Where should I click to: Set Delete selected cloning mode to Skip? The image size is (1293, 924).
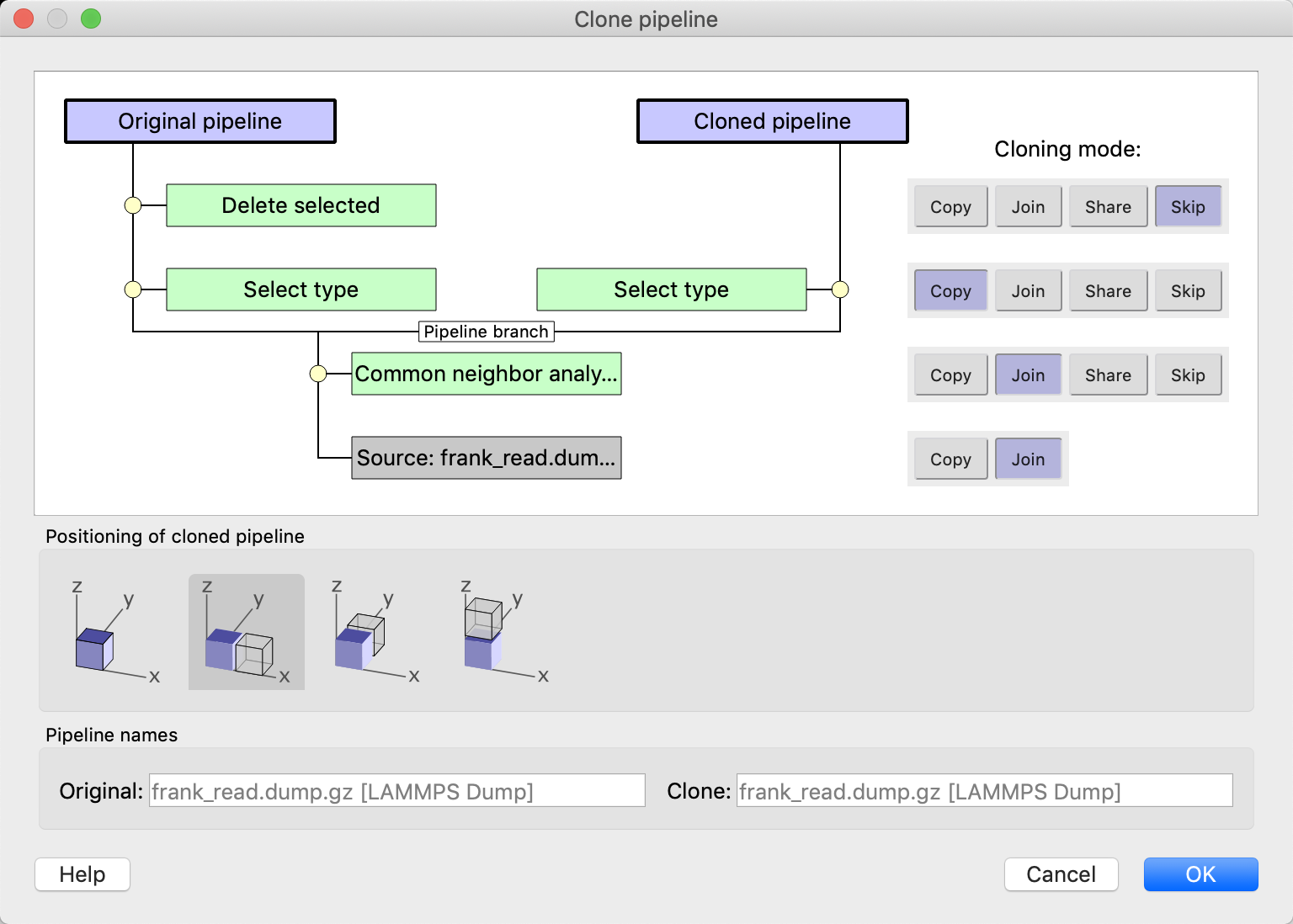click(1187, 207)
